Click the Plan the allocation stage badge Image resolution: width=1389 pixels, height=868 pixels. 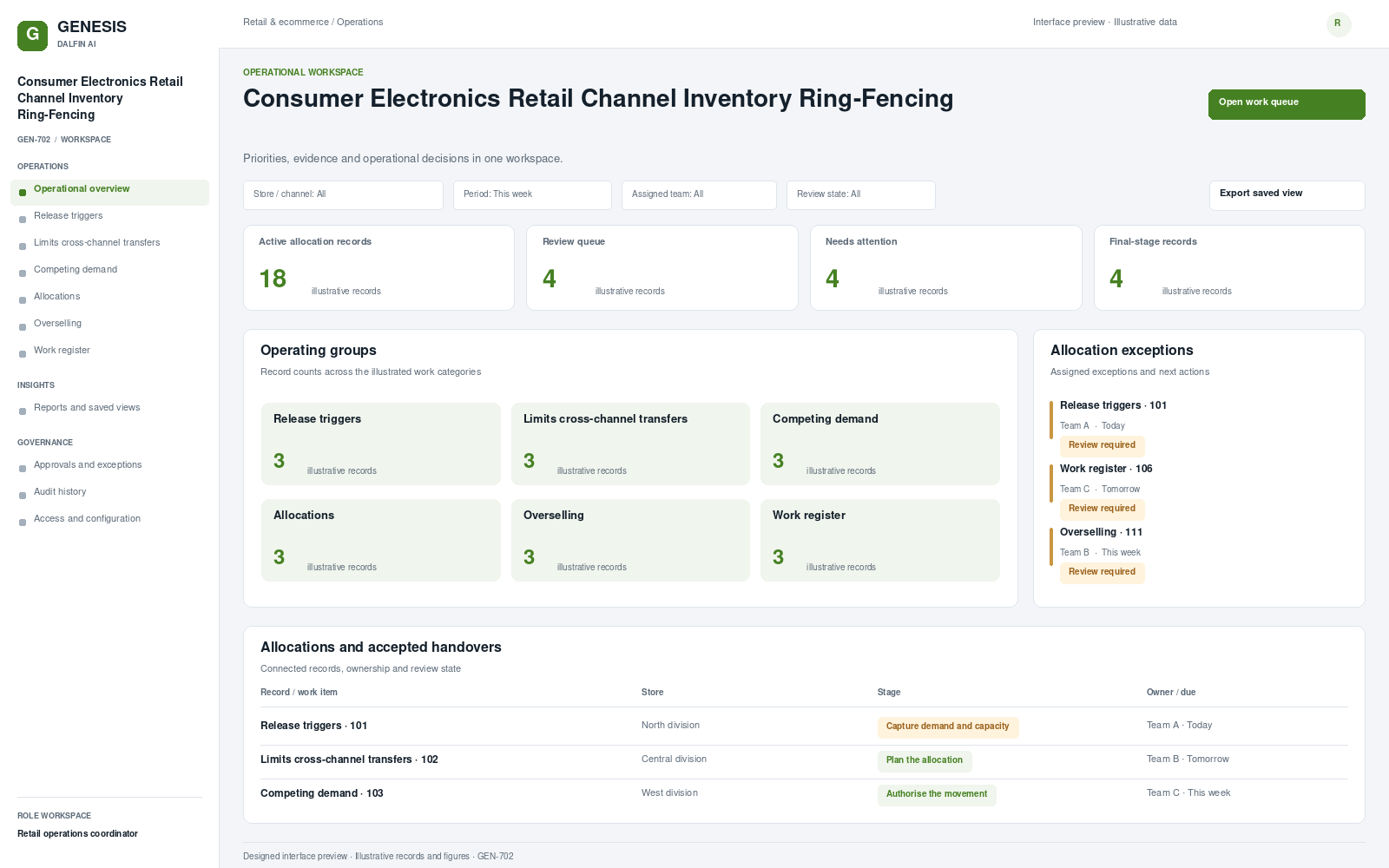[x=925, y=760]
